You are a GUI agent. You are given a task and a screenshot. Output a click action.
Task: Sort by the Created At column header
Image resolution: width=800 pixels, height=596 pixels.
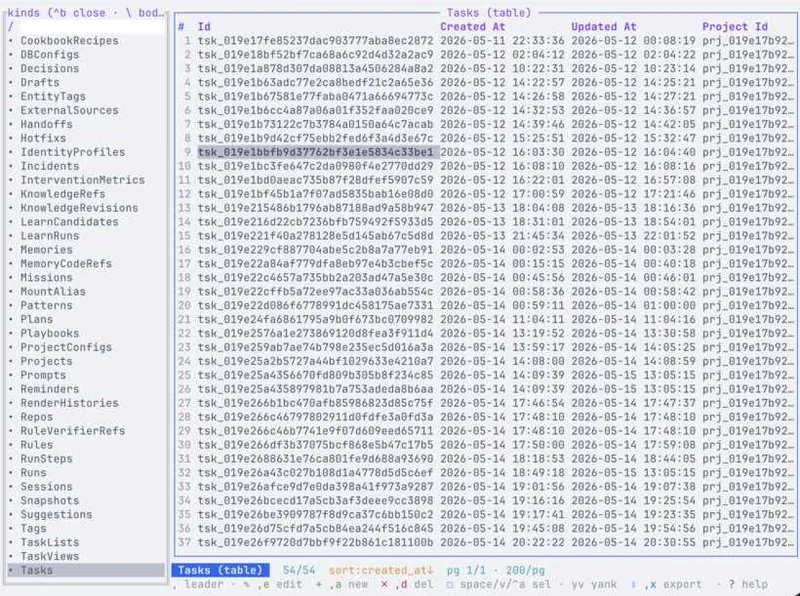click(x=472, y=27)
